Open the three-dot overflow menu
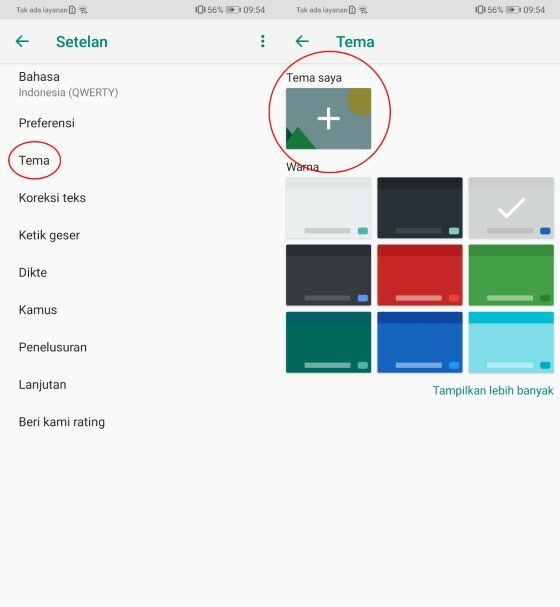The width and height of the screenshot is (560, 607). [x=263, y=41]
